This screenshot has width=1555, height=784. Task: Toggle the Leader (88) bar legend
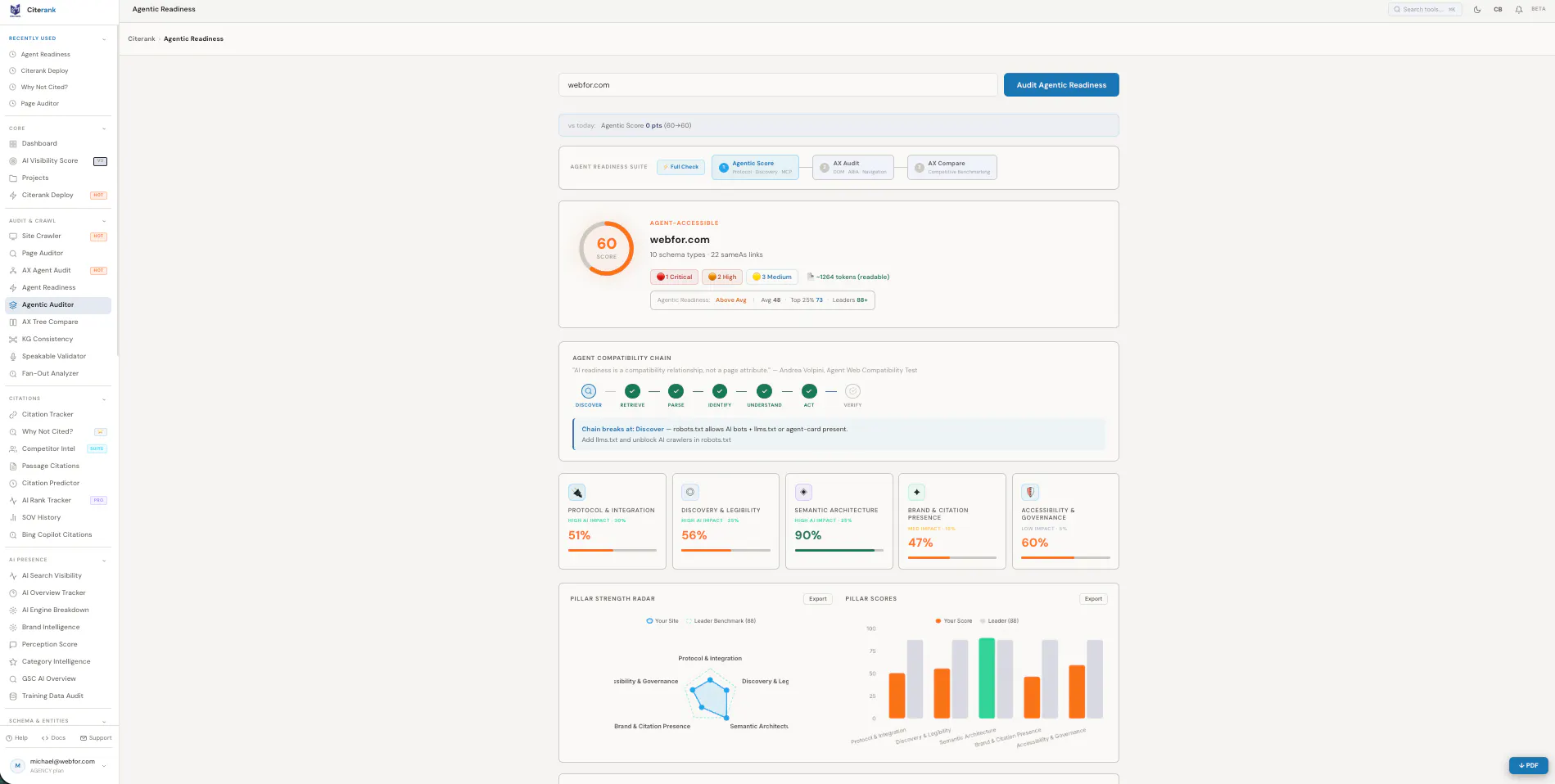click(x=999, y=621)
